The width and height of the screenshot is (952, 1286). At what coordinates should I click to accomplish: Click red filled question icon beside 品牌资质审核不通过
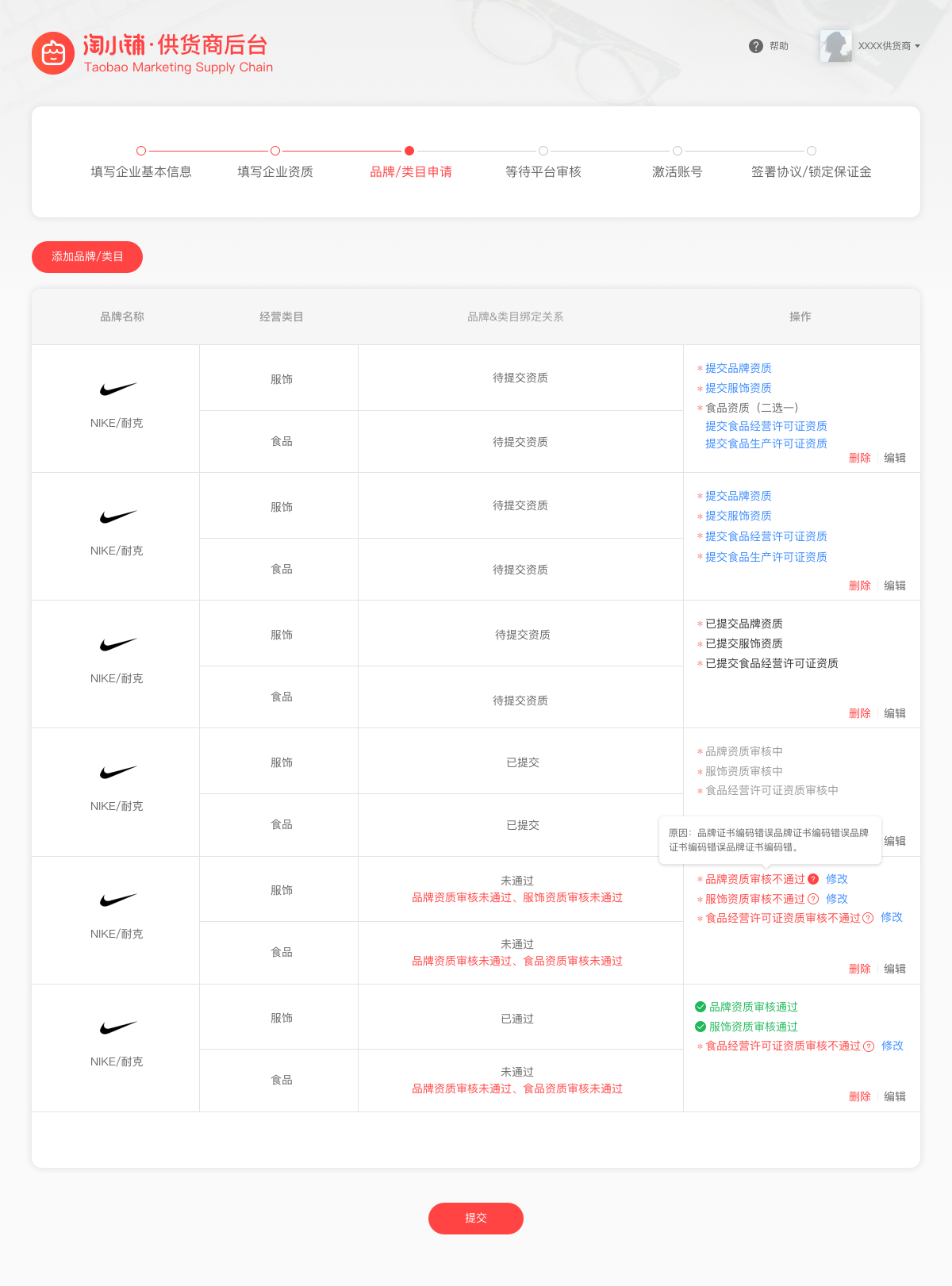coord(813,879)
